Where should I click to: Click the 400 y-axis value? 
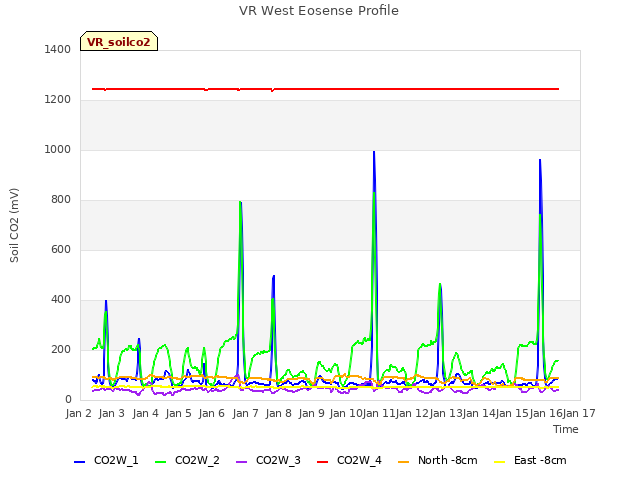point(61,300)
